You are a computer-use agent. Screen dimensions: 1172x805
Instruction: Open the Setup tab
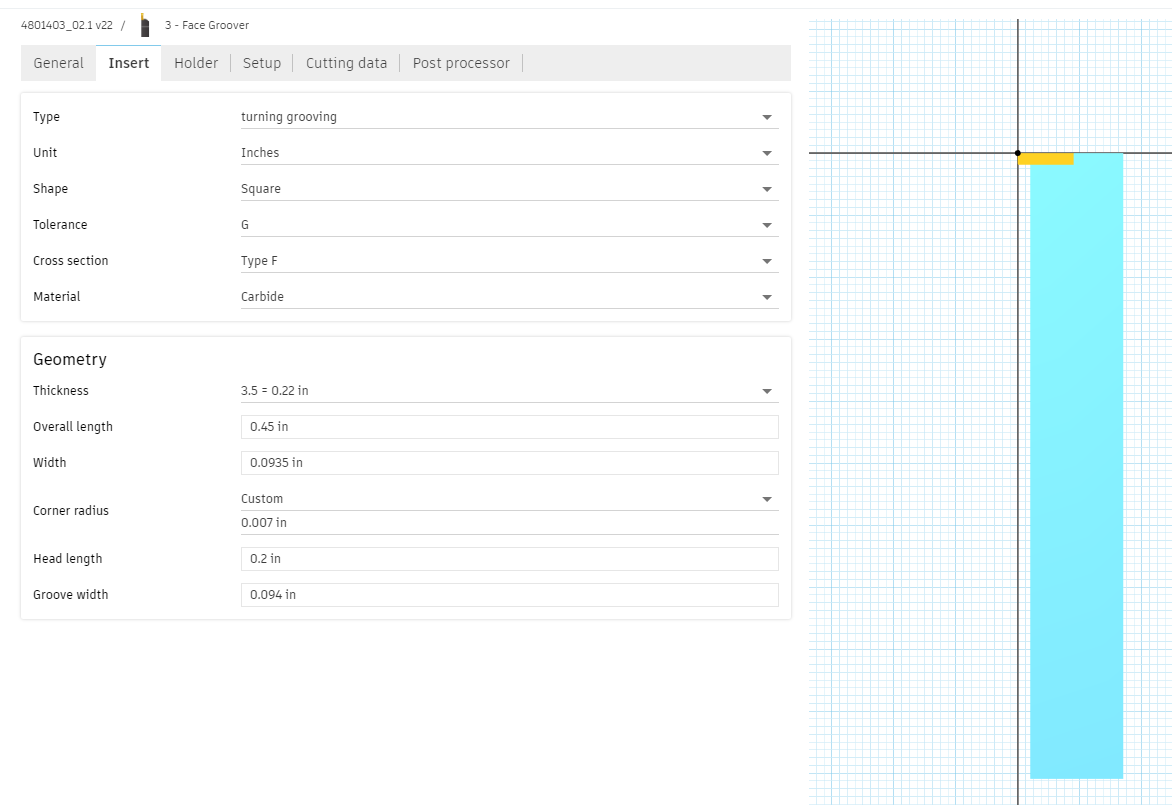pyautogui.click(x=262, y=63)
